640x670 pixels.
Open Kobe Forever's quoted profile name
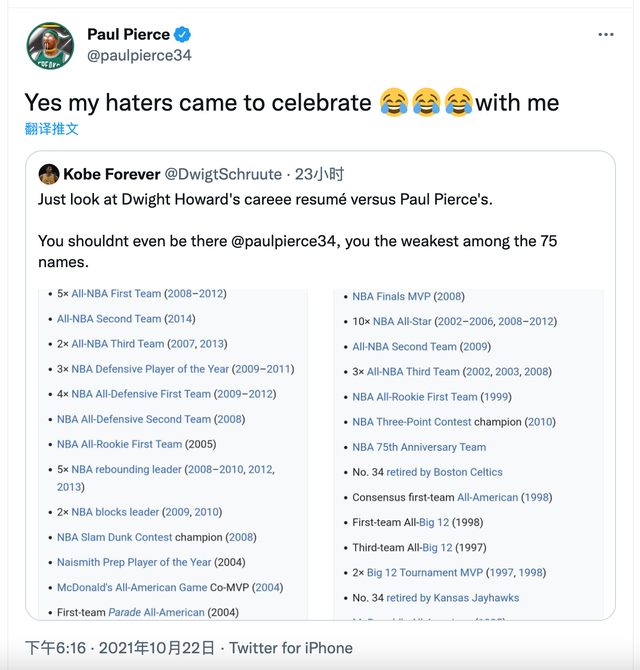[110, 174]
